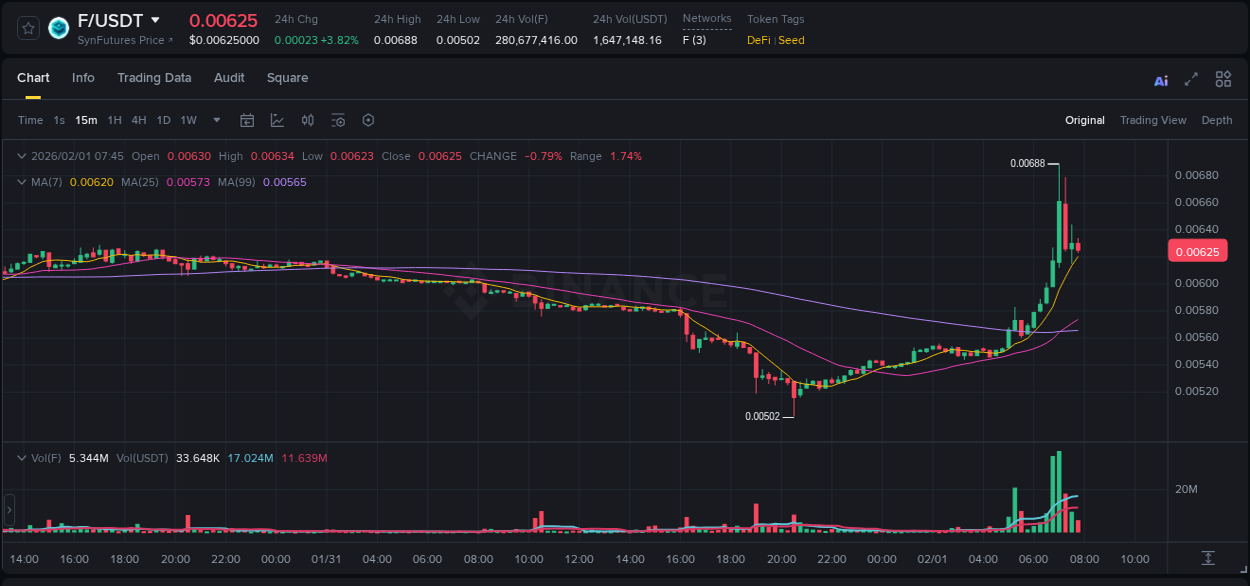This screenshot has height=586, width=1250.
Task: Select the 1H timeframe
Action: tap(114, 120)
